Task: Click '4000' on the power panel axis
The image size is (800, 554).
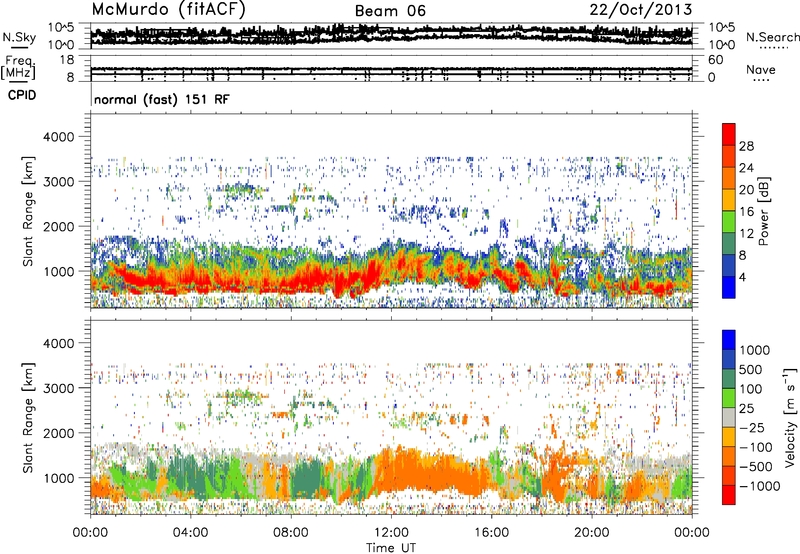Action: pyautogui.click(x=59, y=137)
